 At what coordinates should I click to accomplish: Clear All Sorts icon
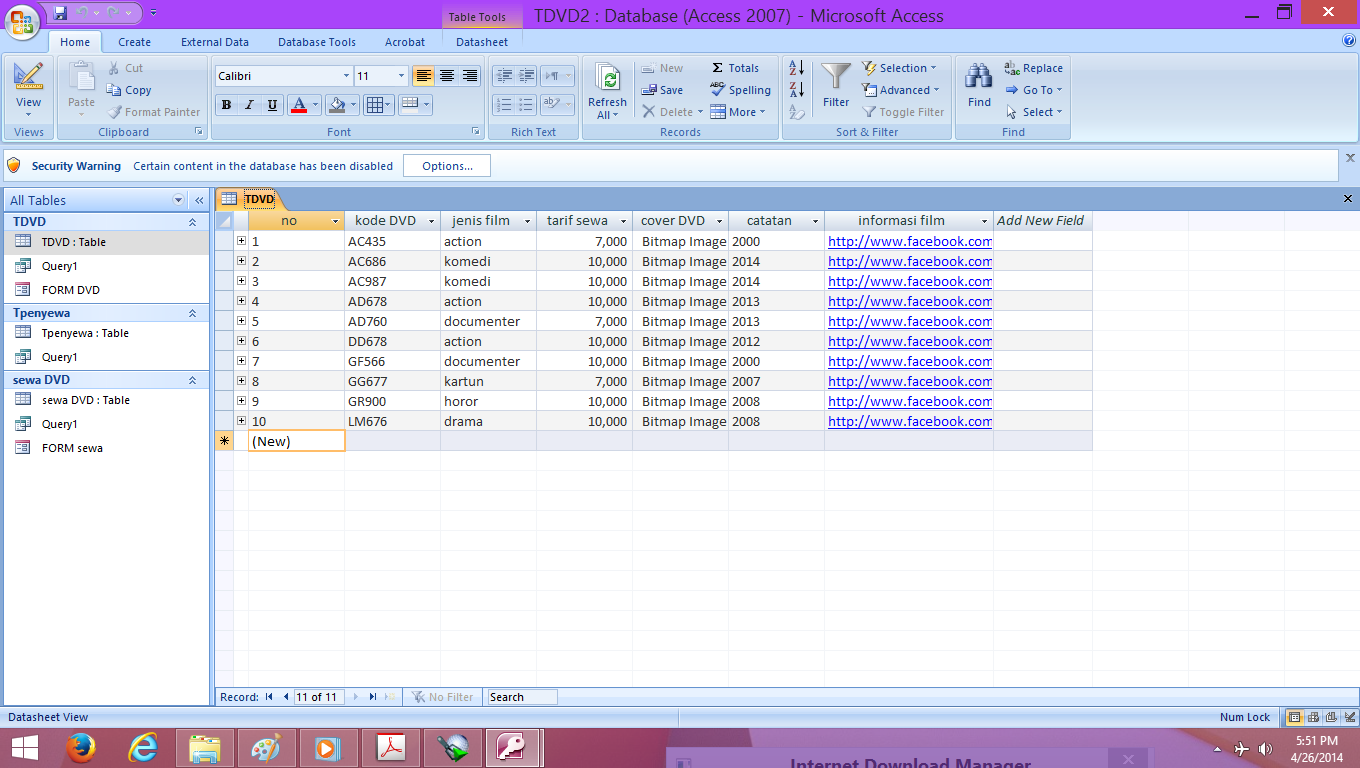pos(797,112)
